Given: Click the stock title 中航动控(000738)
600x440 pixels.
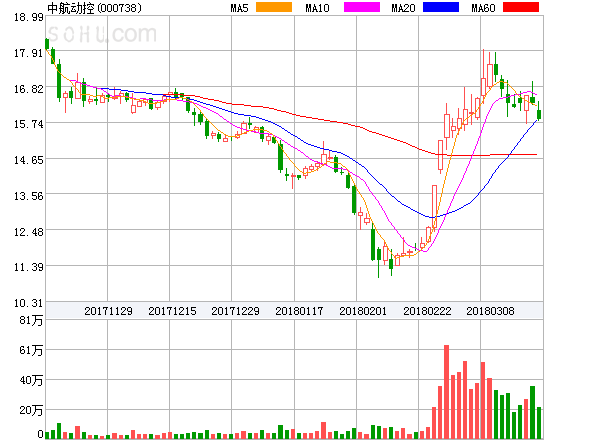Looking at the screenshot, I should [94, 8].
